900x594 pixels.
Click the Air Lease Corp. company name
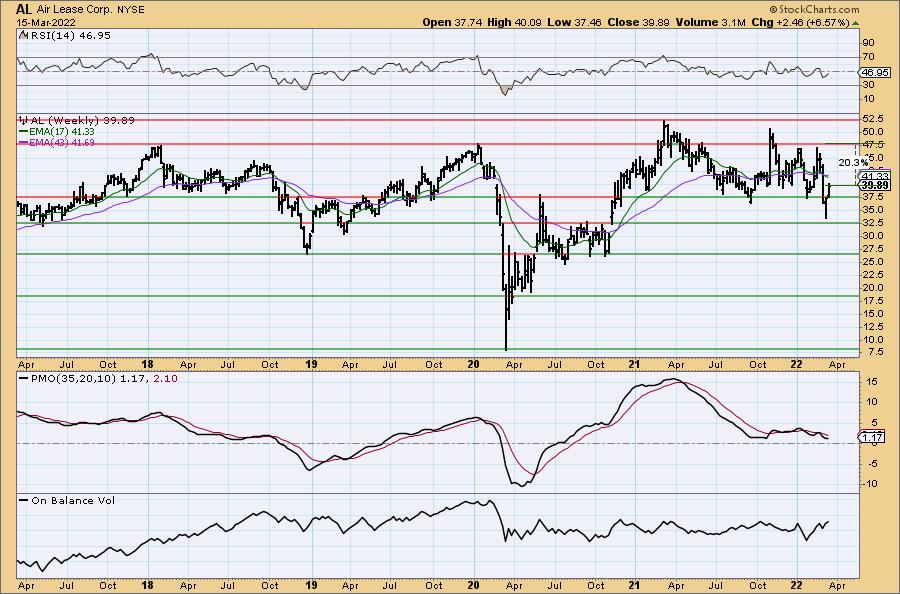(x=73, y=10)
